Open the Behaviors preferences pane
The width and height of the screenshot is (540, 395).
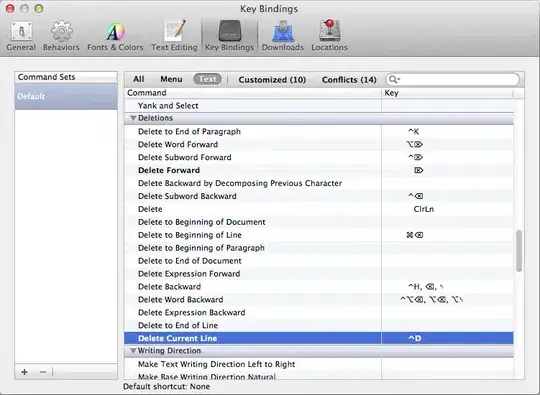click(x=61, y=36)
